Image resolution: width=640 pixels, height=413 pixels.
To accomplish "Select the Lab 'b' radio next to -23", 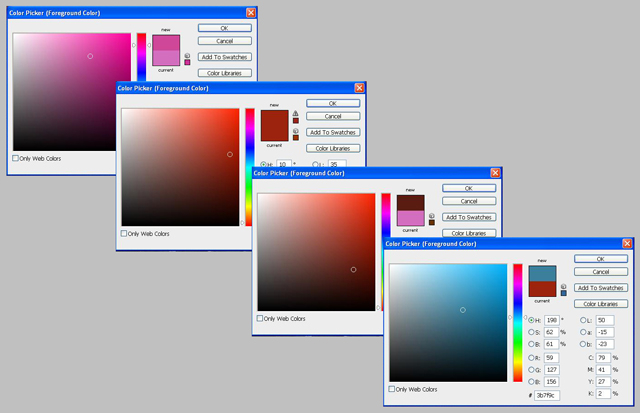I will [583, 344].
